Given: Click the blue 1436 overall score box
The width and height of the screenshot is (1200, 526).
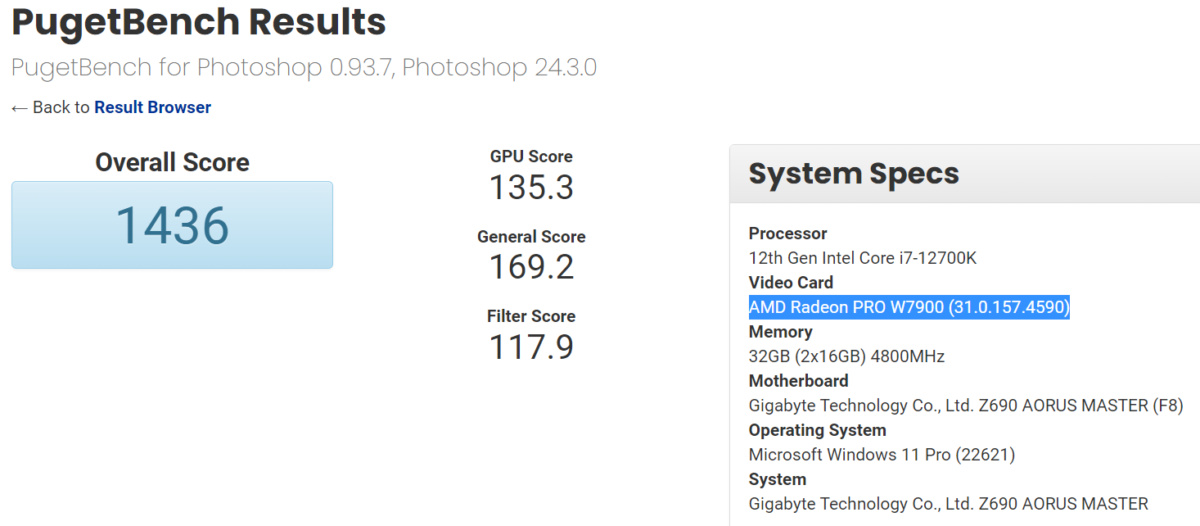Looking at the screenshot, I should 172,225.
